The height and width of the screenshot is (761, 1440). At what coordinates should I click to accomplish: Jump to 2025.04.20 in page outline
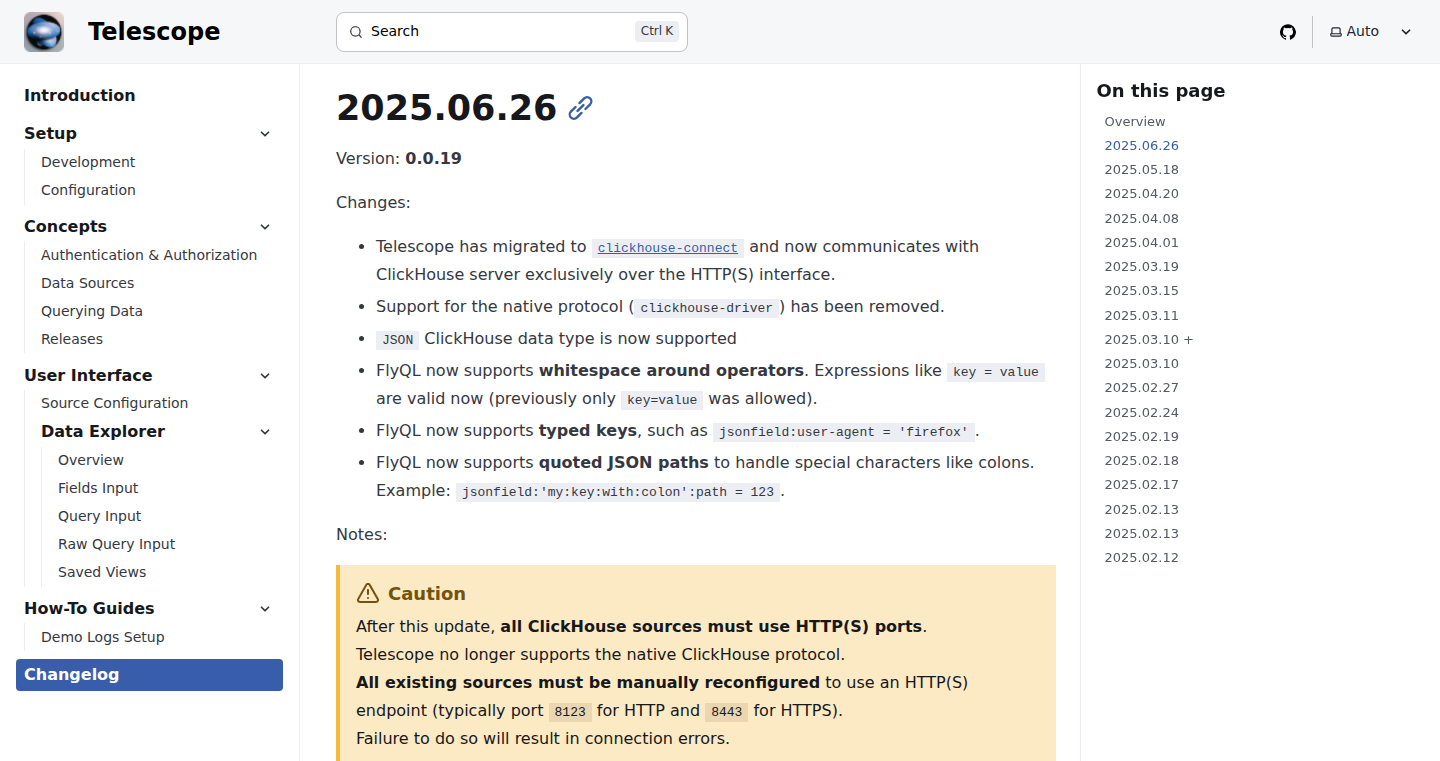(x=1141, y=194)
